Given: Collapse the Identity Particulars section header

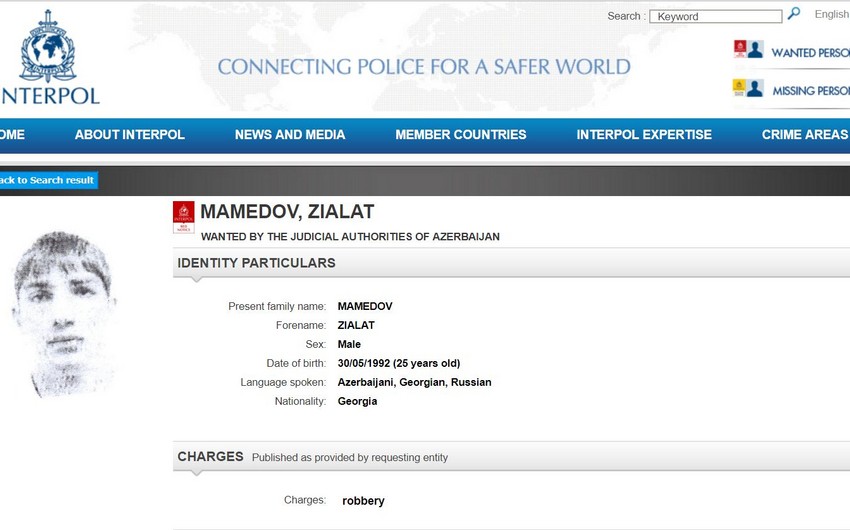Looking at the screenshot, I should pos(511,263).
